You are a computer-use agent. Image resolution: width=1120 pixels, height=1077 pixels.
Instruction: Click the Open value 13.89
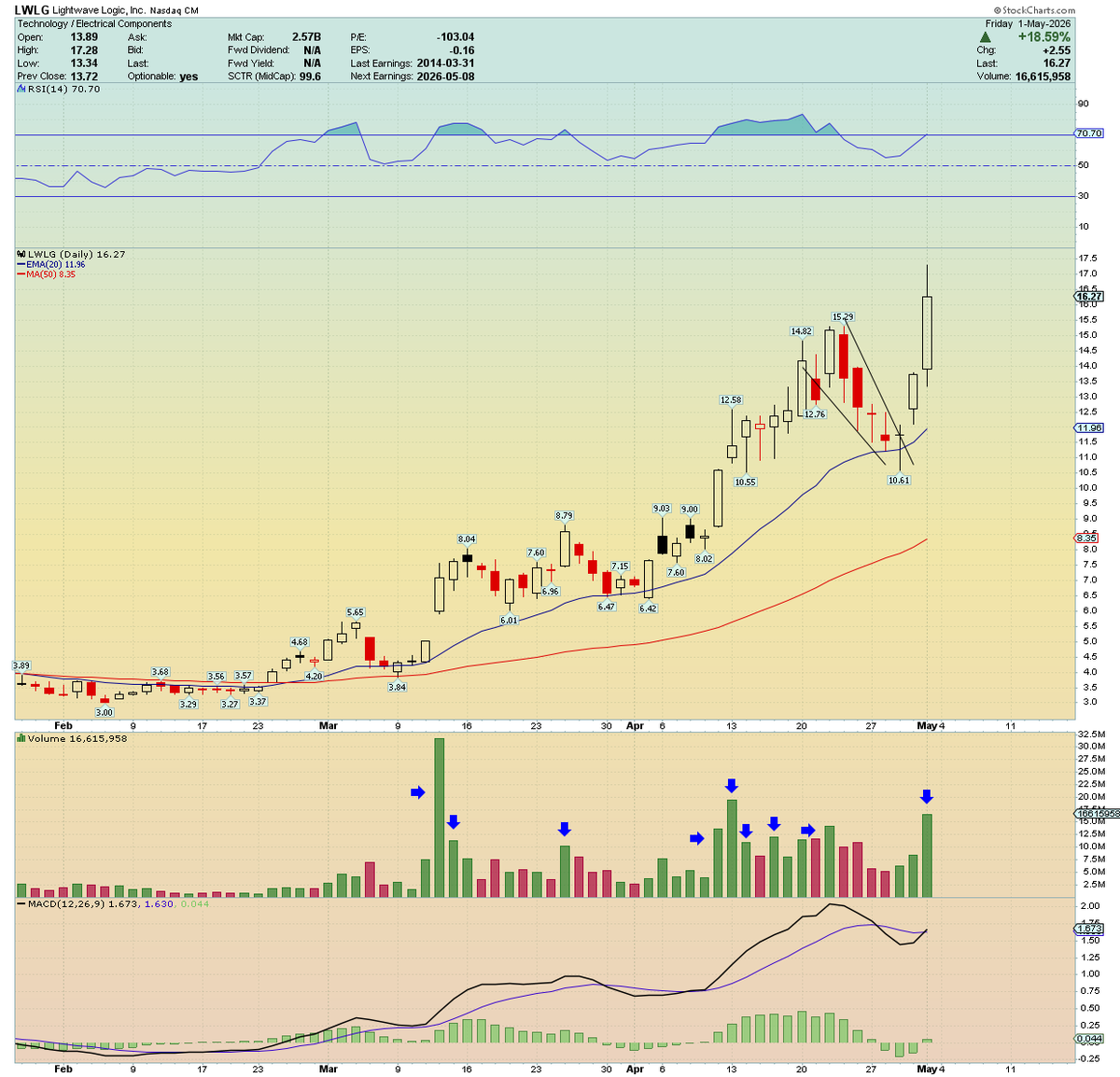click(x=84, y=37)
